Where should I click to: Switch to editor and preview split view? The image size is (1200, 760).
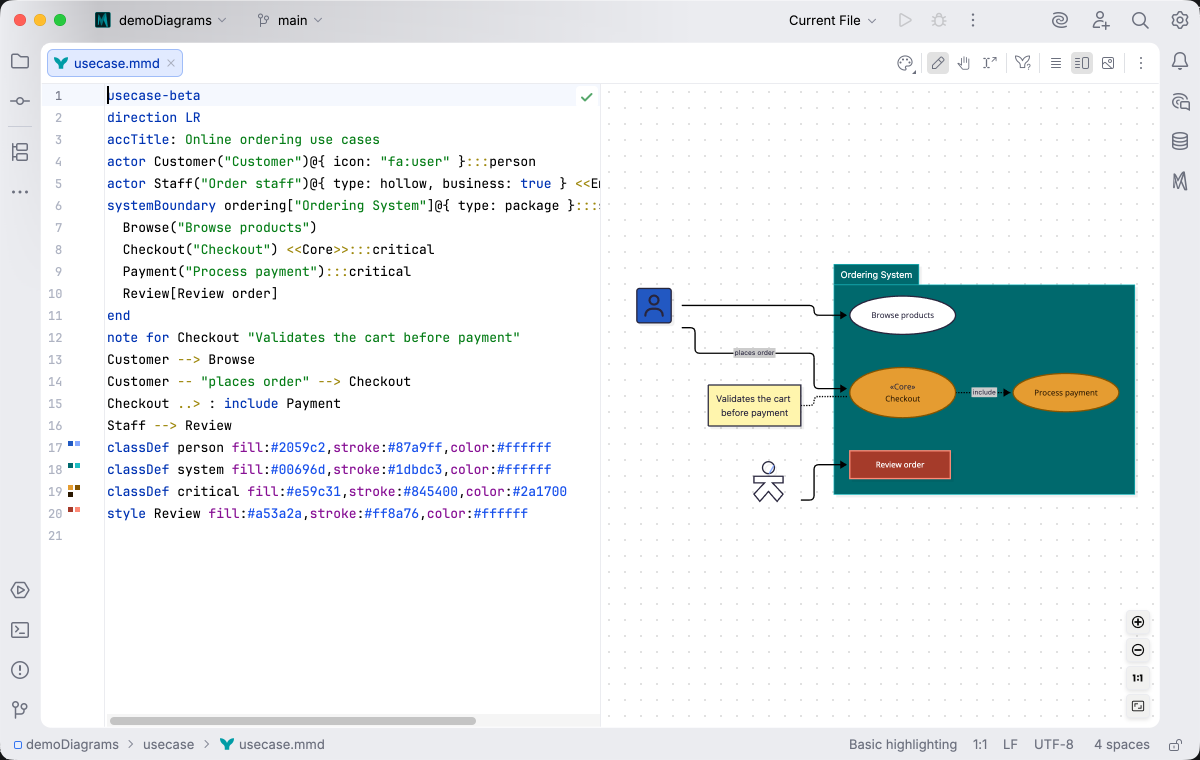coord(1082,63)
